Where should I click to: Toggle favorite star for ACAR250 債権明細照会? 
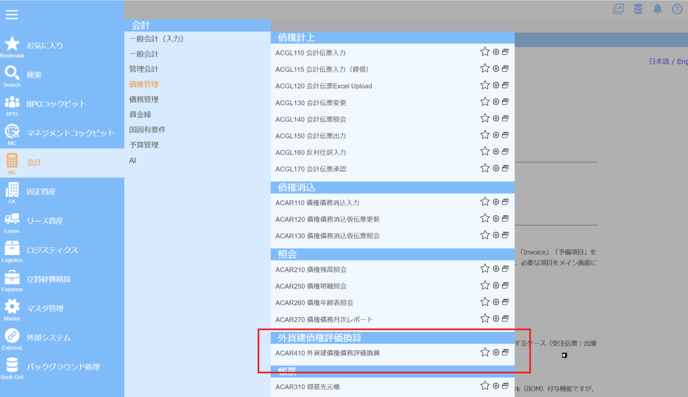(x=485, y=286)
